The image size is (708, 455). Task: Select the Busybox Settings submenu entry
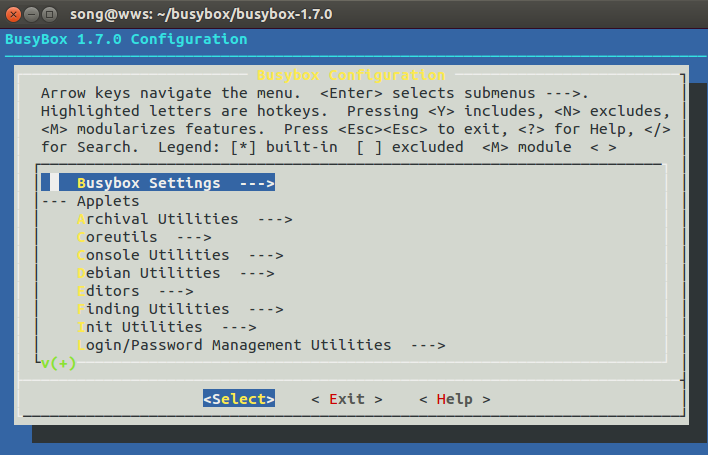click(x=158, y=183)
